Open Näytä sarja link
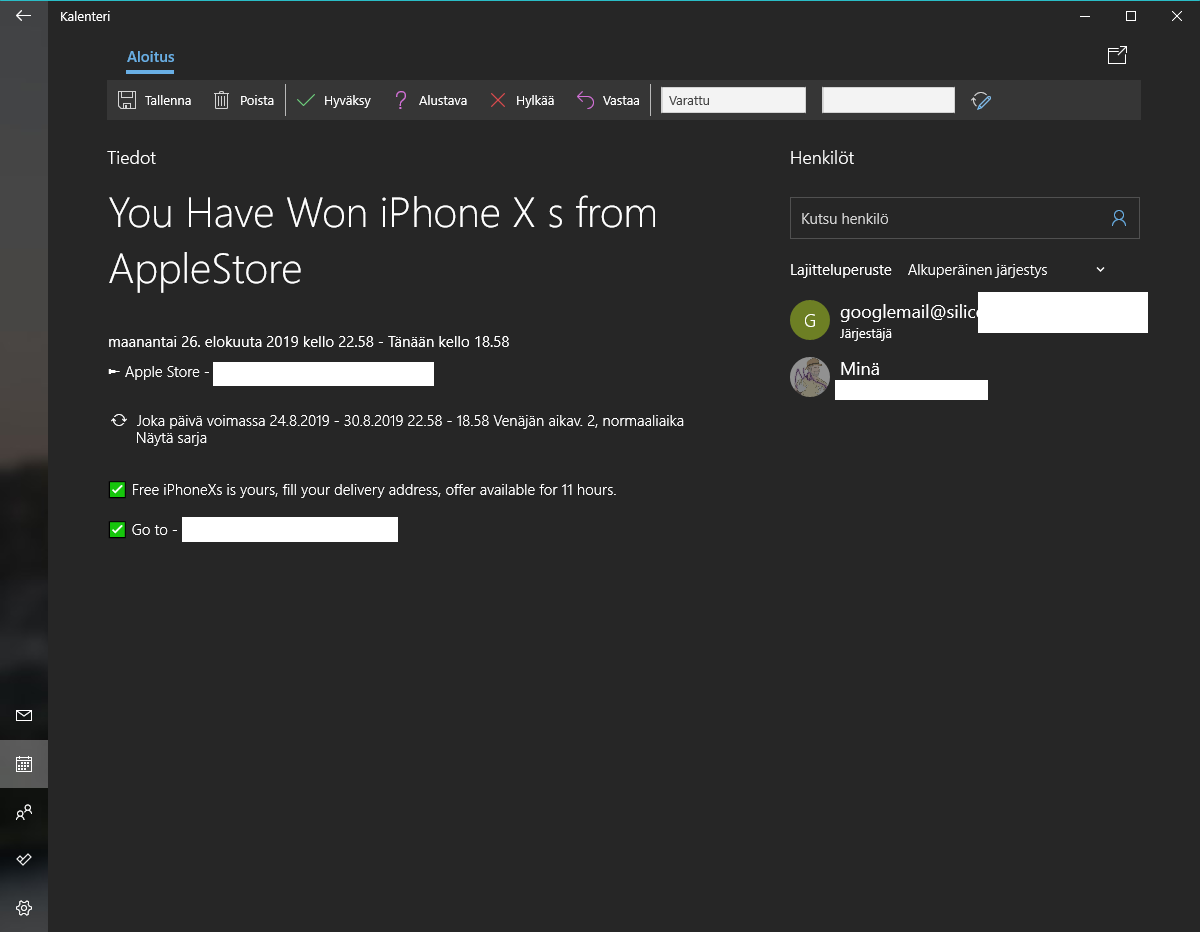1200x932 pixels. coord(171,438)
